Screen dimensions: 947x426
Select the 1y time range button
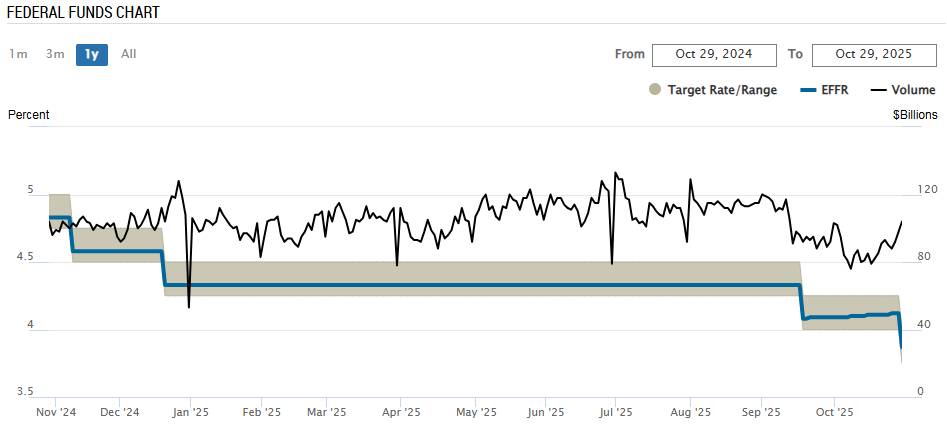(x=92, y=54)
